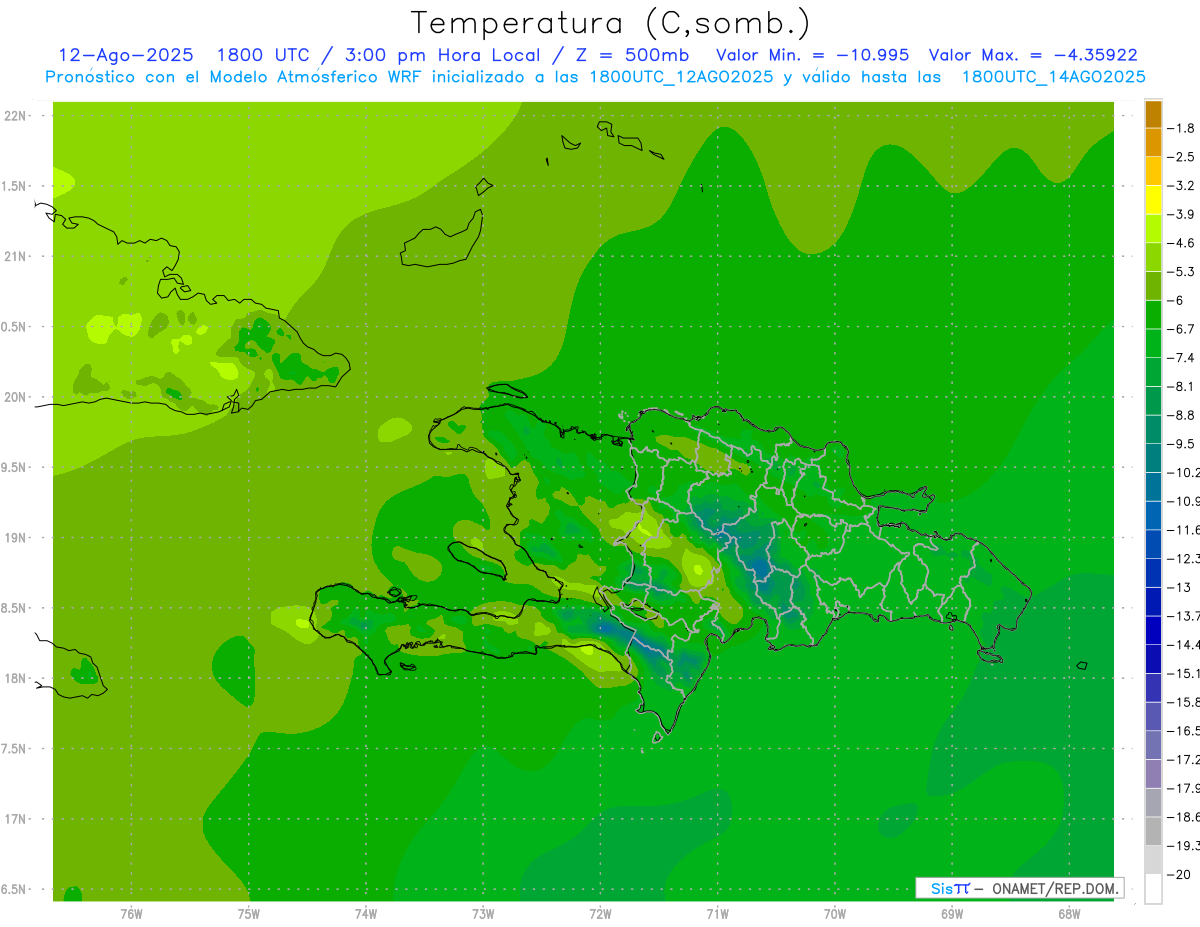Click the '18N' latitude axis label
The image size is (1200, 927).
click(15, 679)
